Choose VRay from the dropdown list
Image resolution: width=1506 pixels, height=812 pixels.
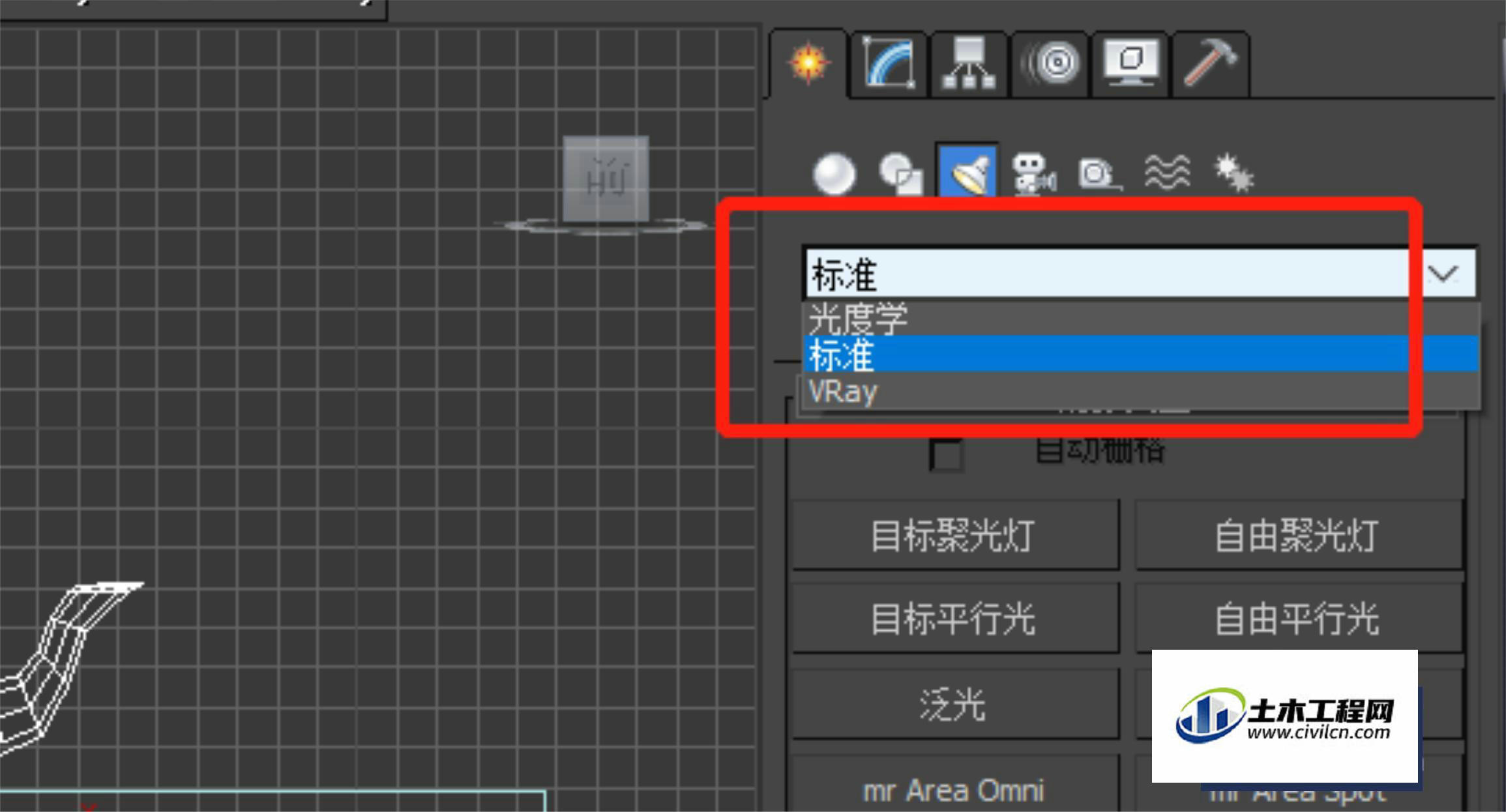click(x=1141, y=390)
